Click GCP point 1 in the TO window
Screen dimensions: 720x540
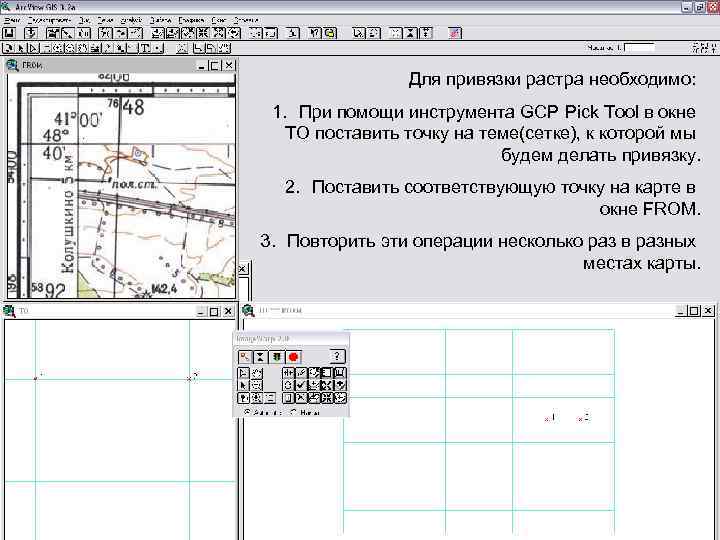(x=36, y=378)
